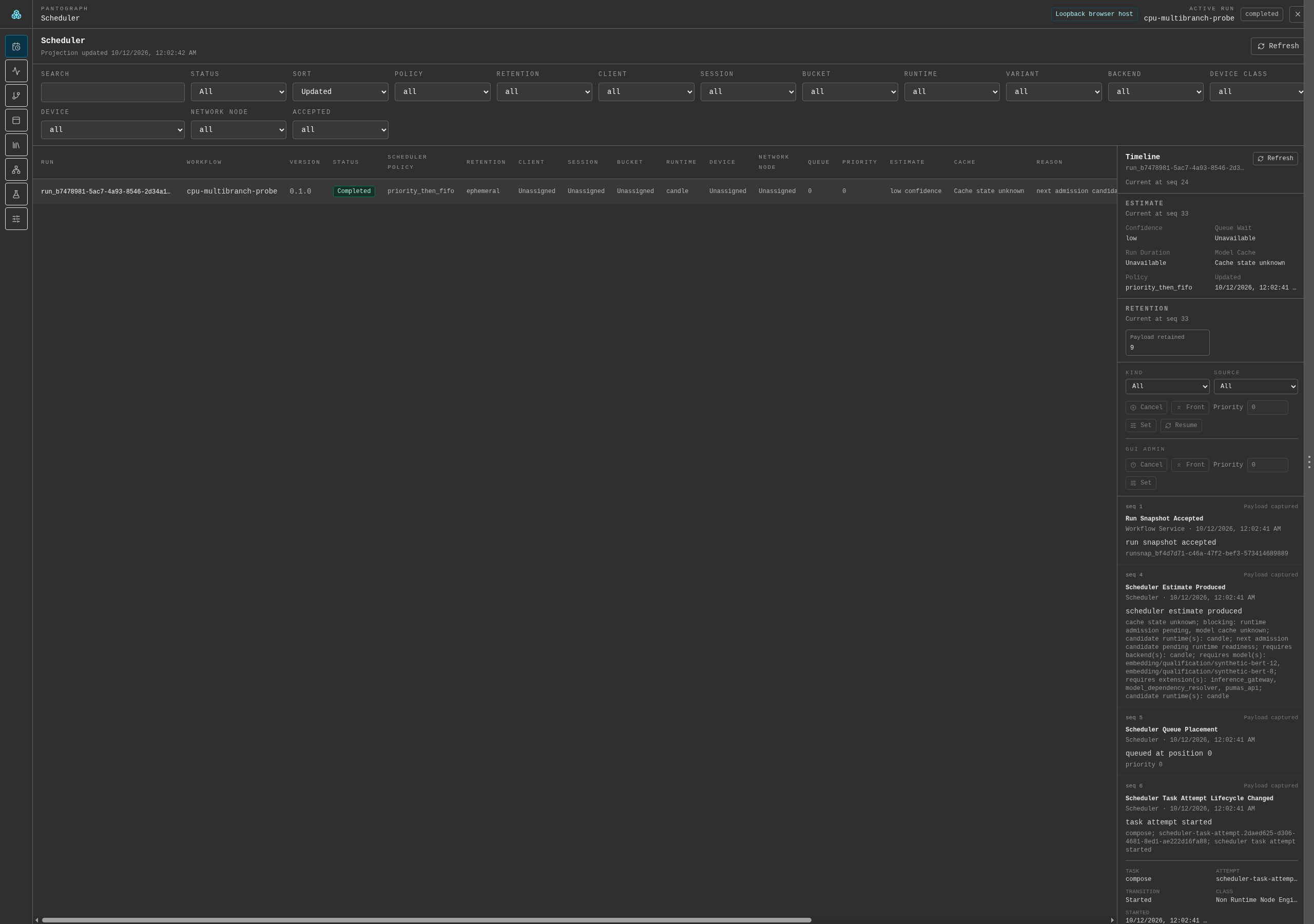Click the Estimate column header

tap(907, 162)
